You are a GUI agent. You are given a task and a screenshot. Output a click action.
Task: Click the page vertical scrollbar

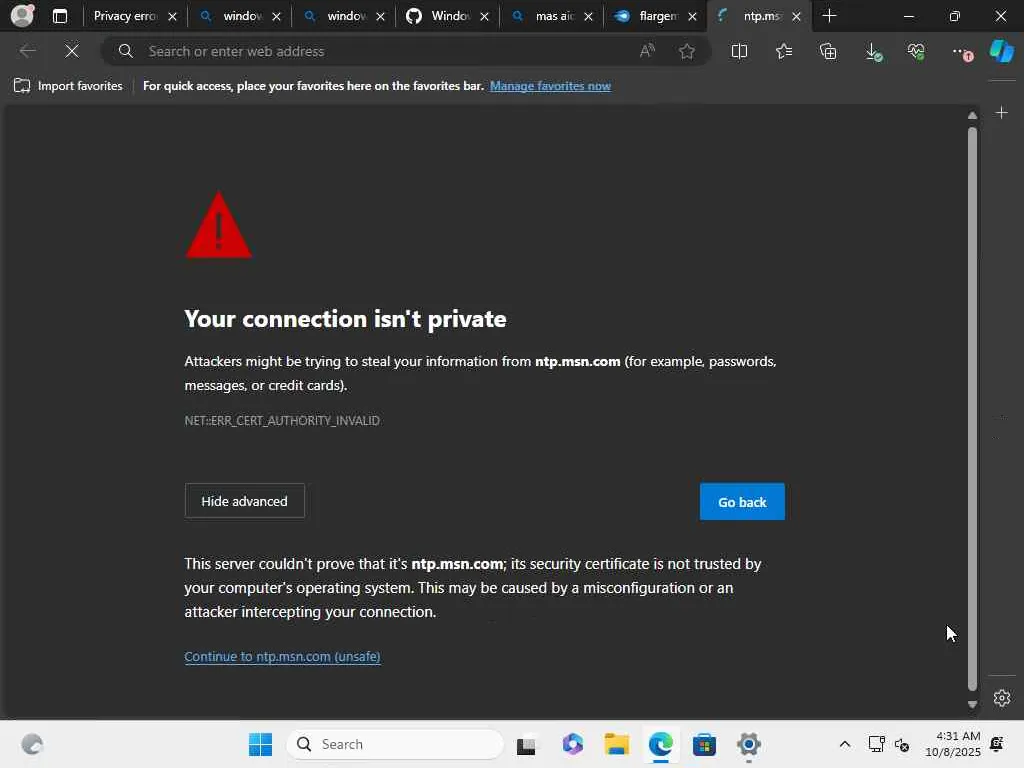point(972,409)
